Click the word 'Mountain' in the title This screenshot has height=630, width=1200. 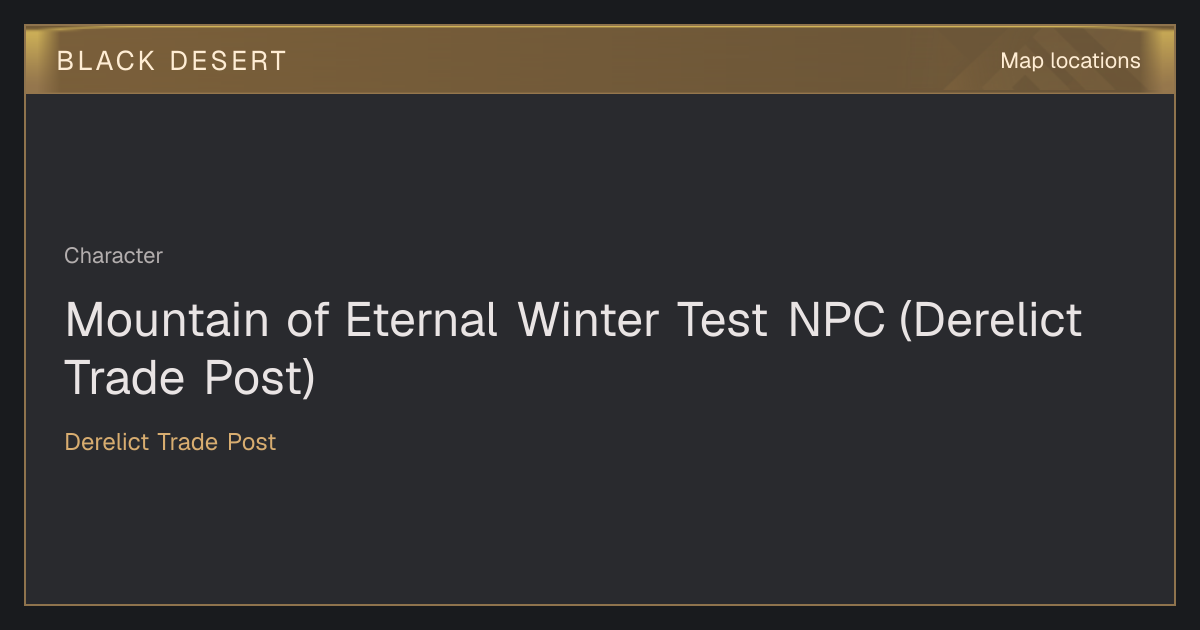tap(167, 321)
